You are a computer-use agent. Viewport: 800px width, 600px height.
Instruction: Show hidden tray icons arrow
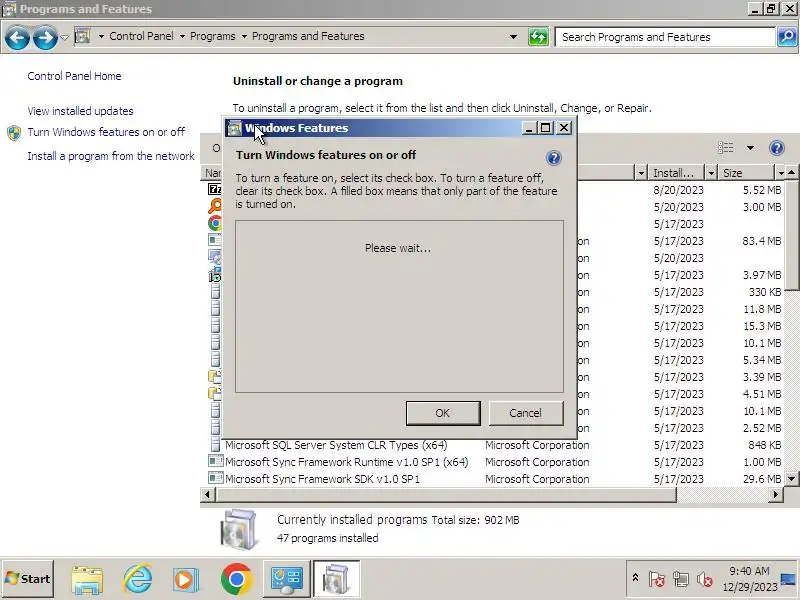coord(635,578)
